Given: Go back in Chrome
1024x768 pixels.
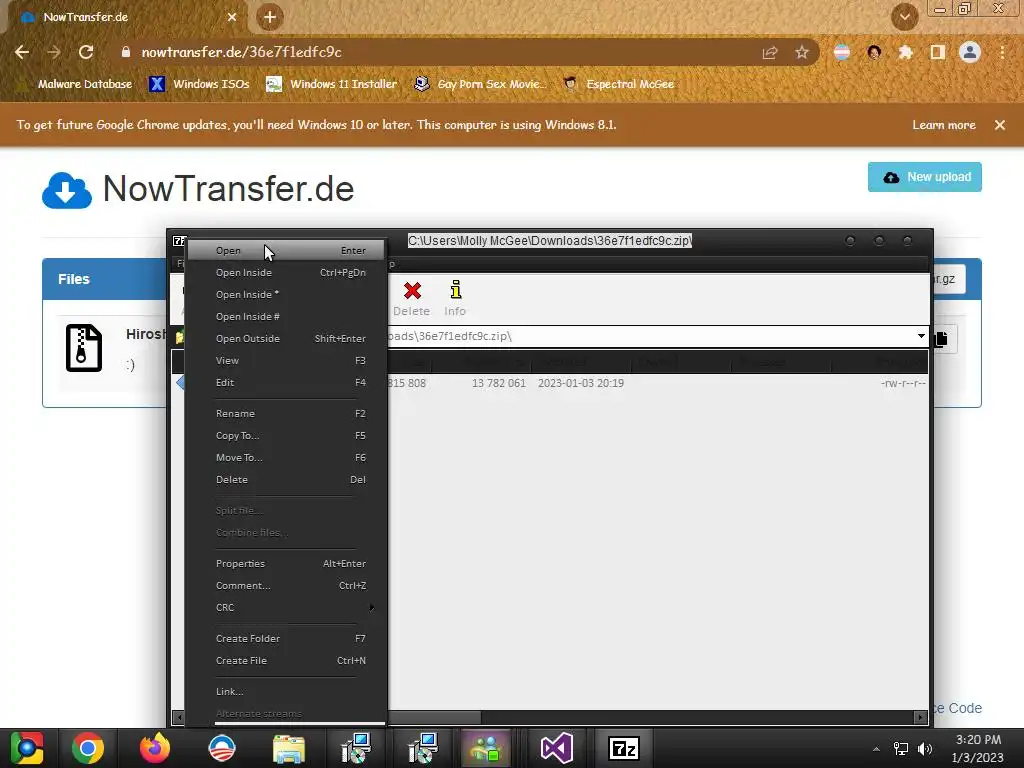Looking at the screenshot, I should click(22, 52).
